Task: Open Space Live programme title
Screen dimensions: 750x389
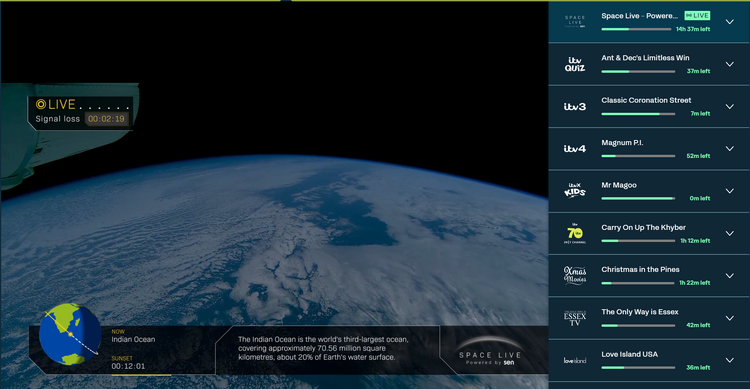Action: point(640,16)
